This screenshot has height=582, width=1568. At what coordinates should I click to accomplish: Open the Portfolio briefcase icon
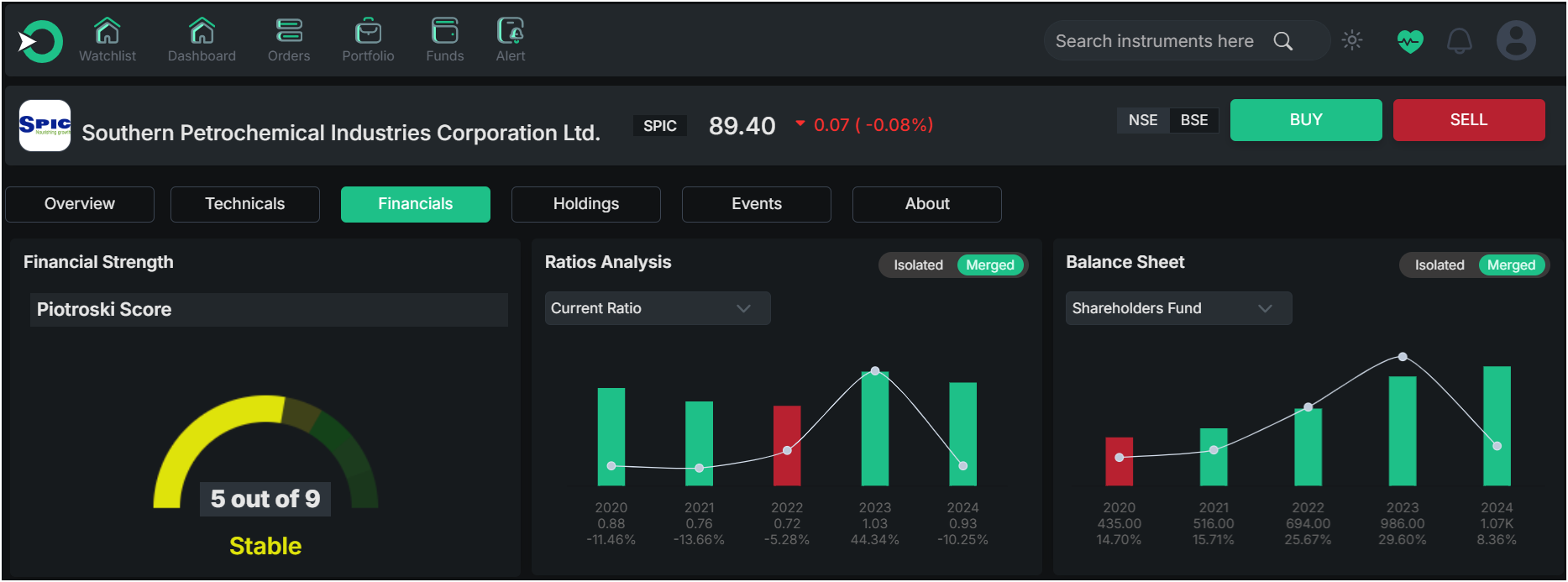pyautogui.click(x=368, y=32)
